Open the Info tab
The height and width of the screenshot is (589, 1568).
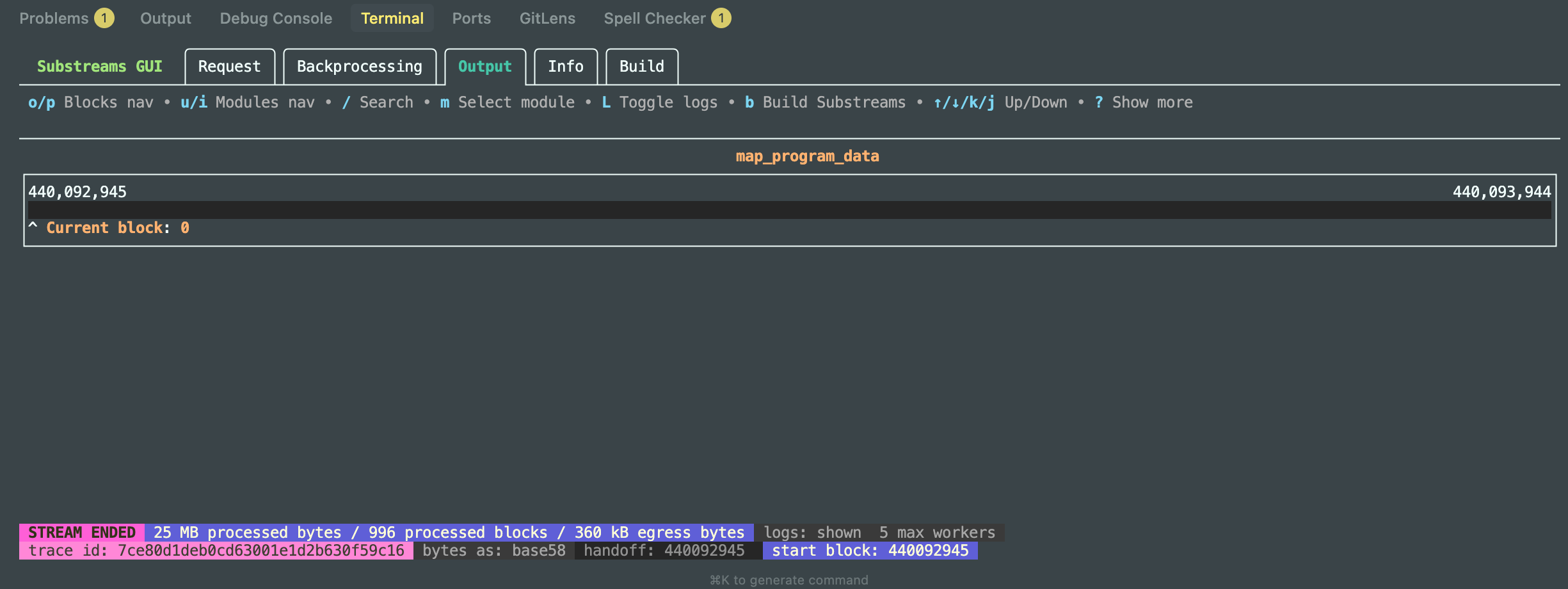(565, 67)
